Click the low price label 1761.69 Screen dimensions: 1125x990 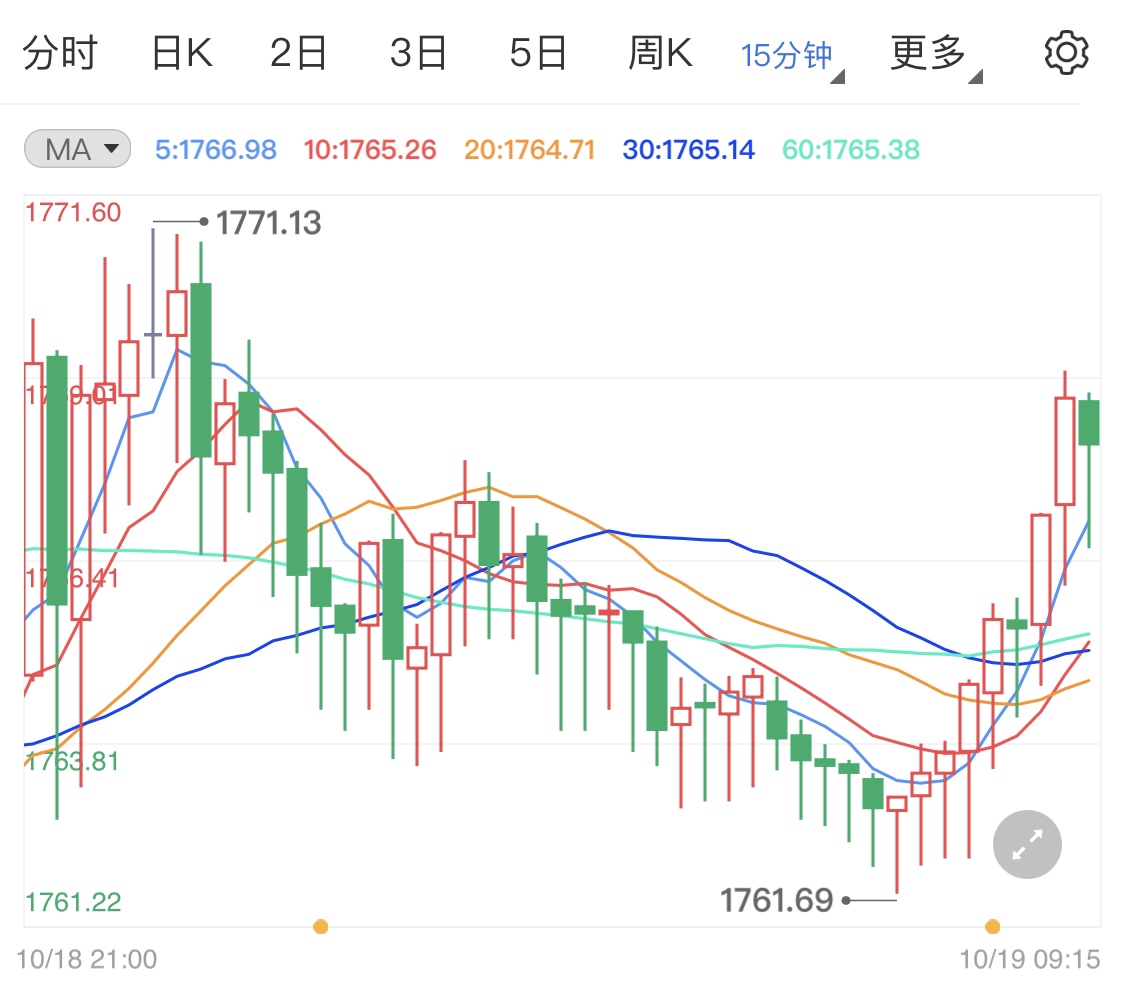[x=776, y=900]
